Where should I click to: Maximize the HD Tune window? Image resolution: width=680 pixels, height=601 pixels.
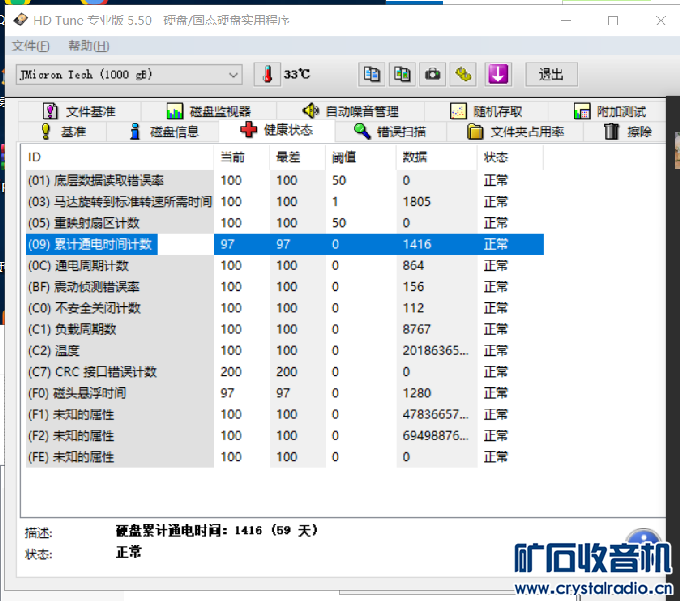[x=613, y=20]
